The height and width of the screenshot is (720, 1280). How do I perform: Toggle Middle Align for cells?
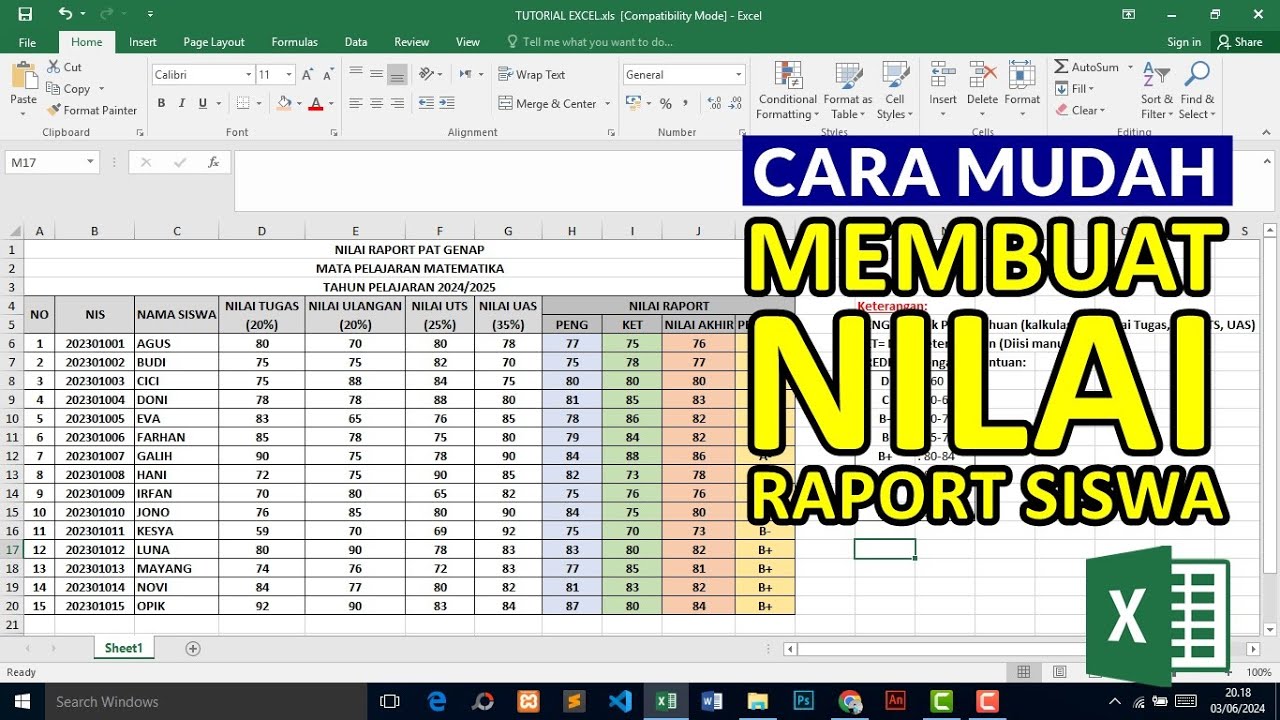click(376, 74)
